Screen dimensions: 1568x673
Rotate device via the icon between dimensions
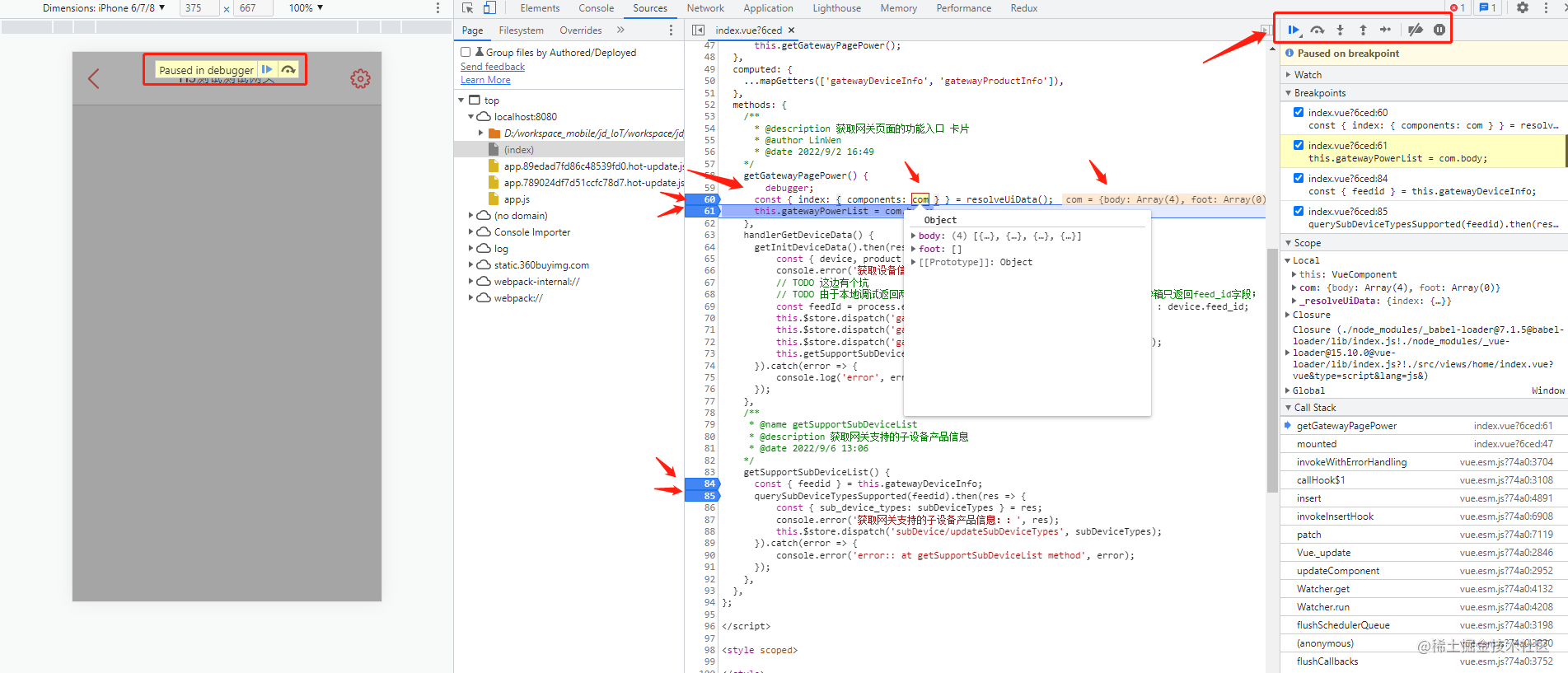pos(227,9)
